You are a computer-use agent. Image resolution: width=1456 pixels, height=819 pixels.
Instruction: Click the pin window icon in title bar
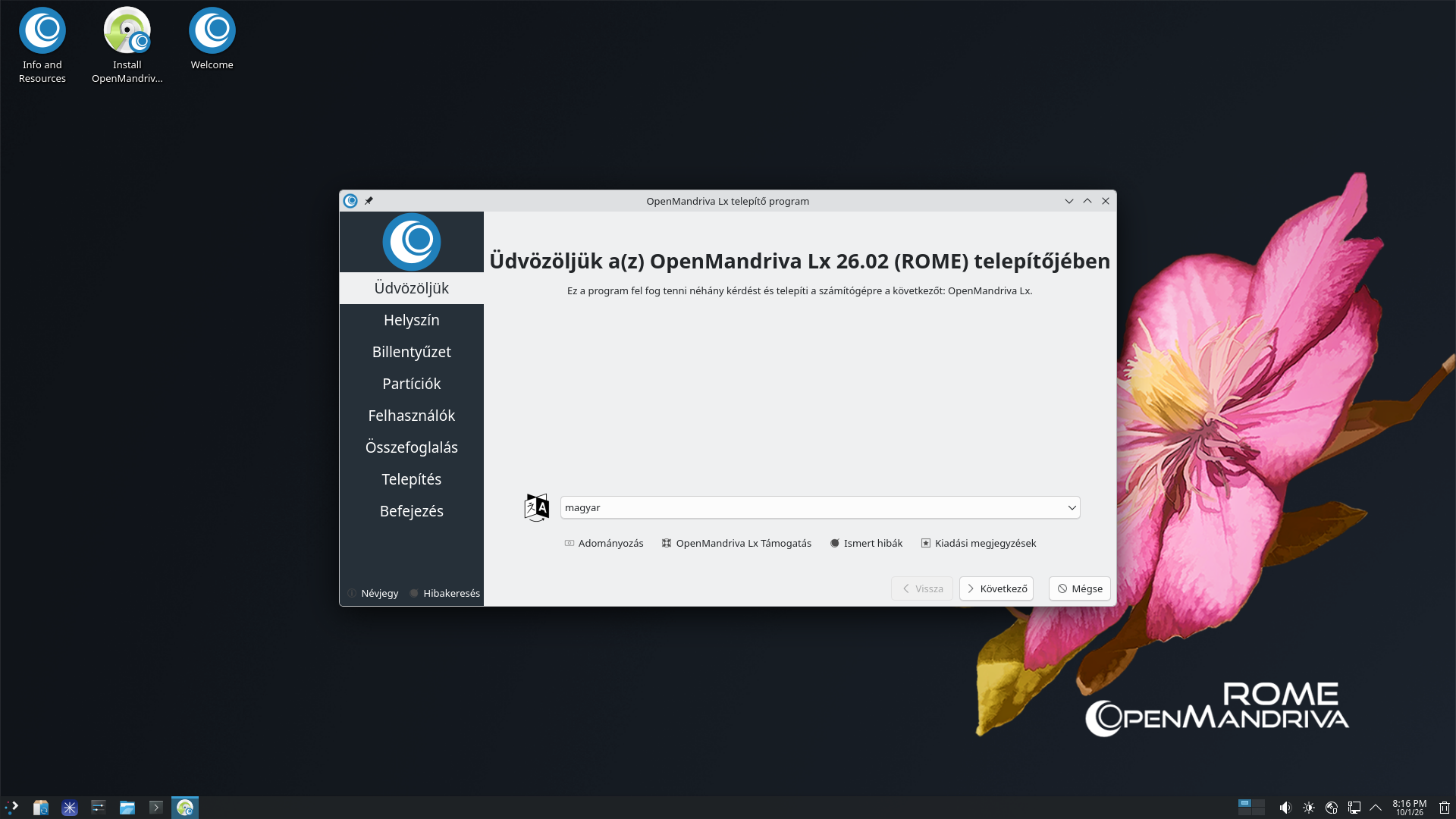pyautogui.click(x=369, y=201)
